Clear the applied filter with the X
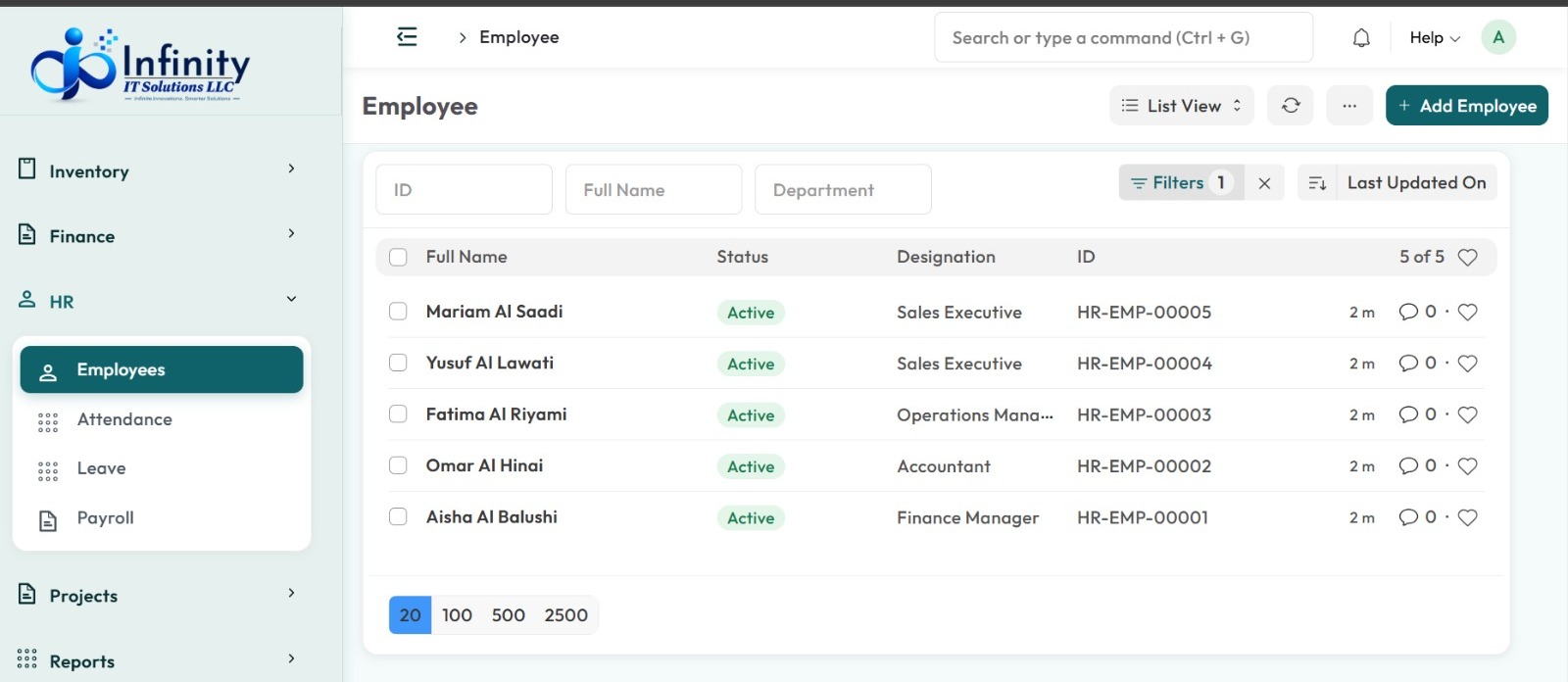The width and height of the screenshot is (1568, 682). 1264,183
